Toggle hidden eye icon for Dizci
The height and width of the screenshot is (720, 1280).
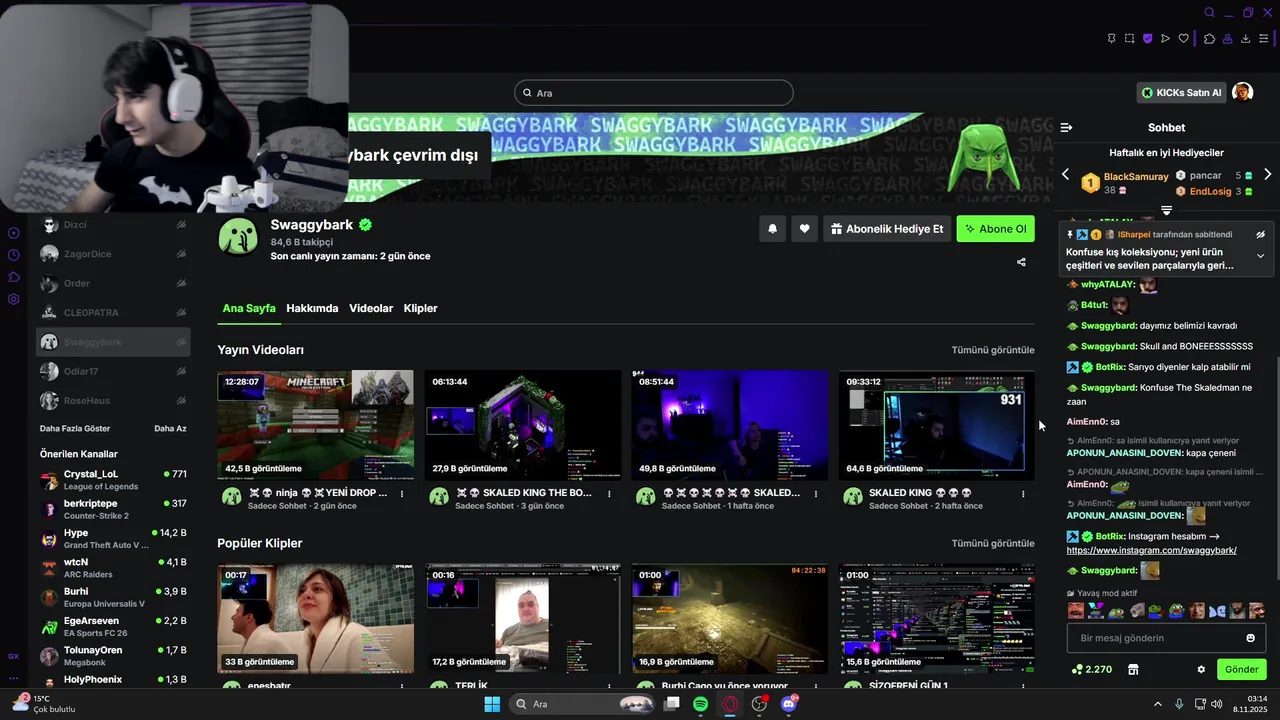(x=181, y=225)
